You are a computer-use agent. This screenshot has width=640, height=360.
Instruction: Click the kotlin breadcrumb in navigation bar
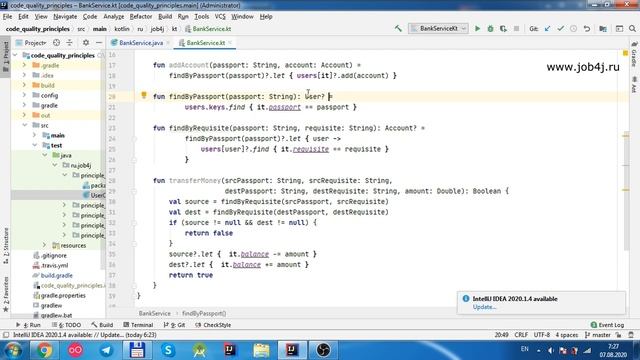pyautogui.click(x=122, y=29)
